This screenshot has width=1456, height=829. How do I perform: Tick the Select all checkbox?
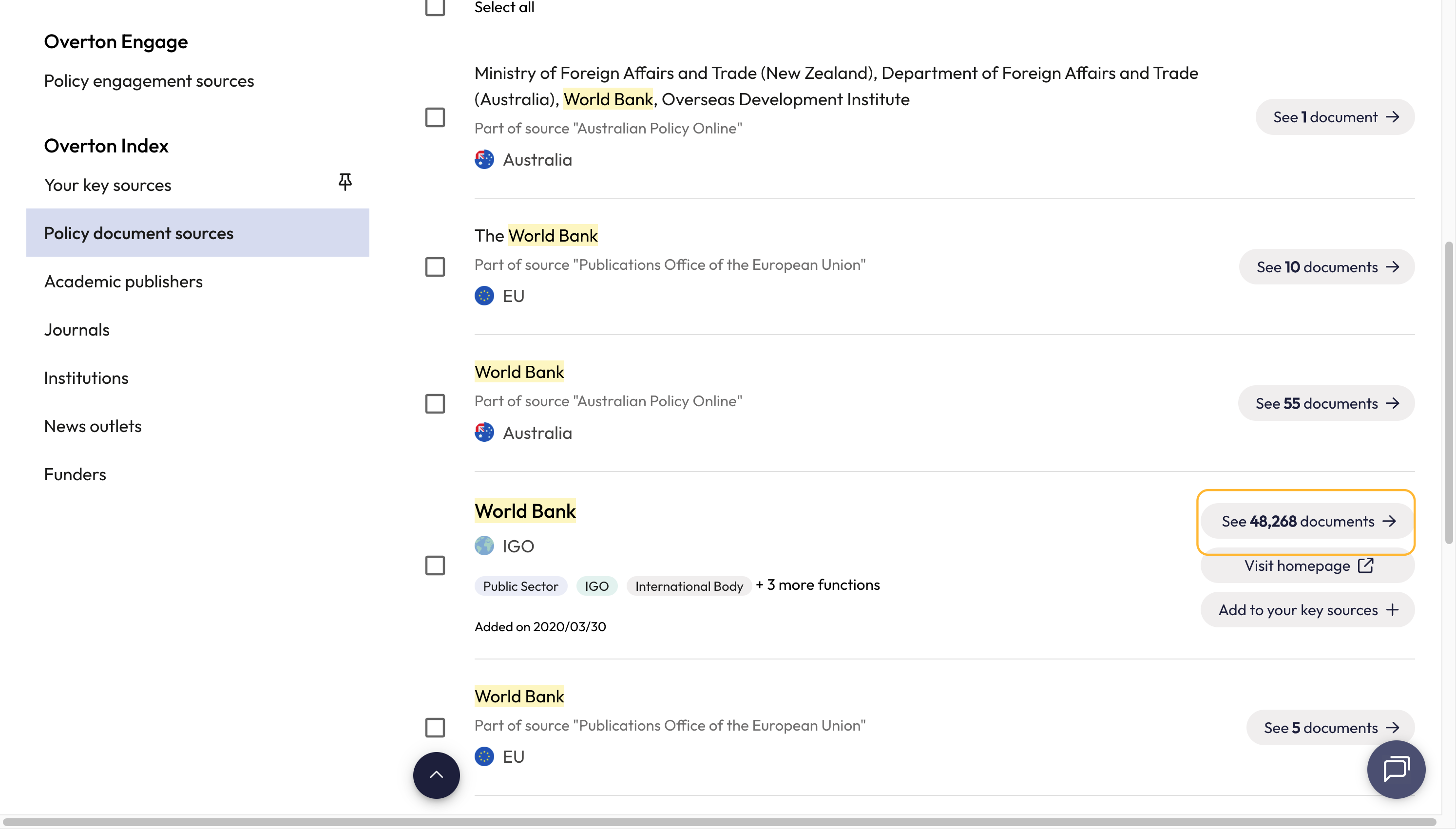point(435,7)
